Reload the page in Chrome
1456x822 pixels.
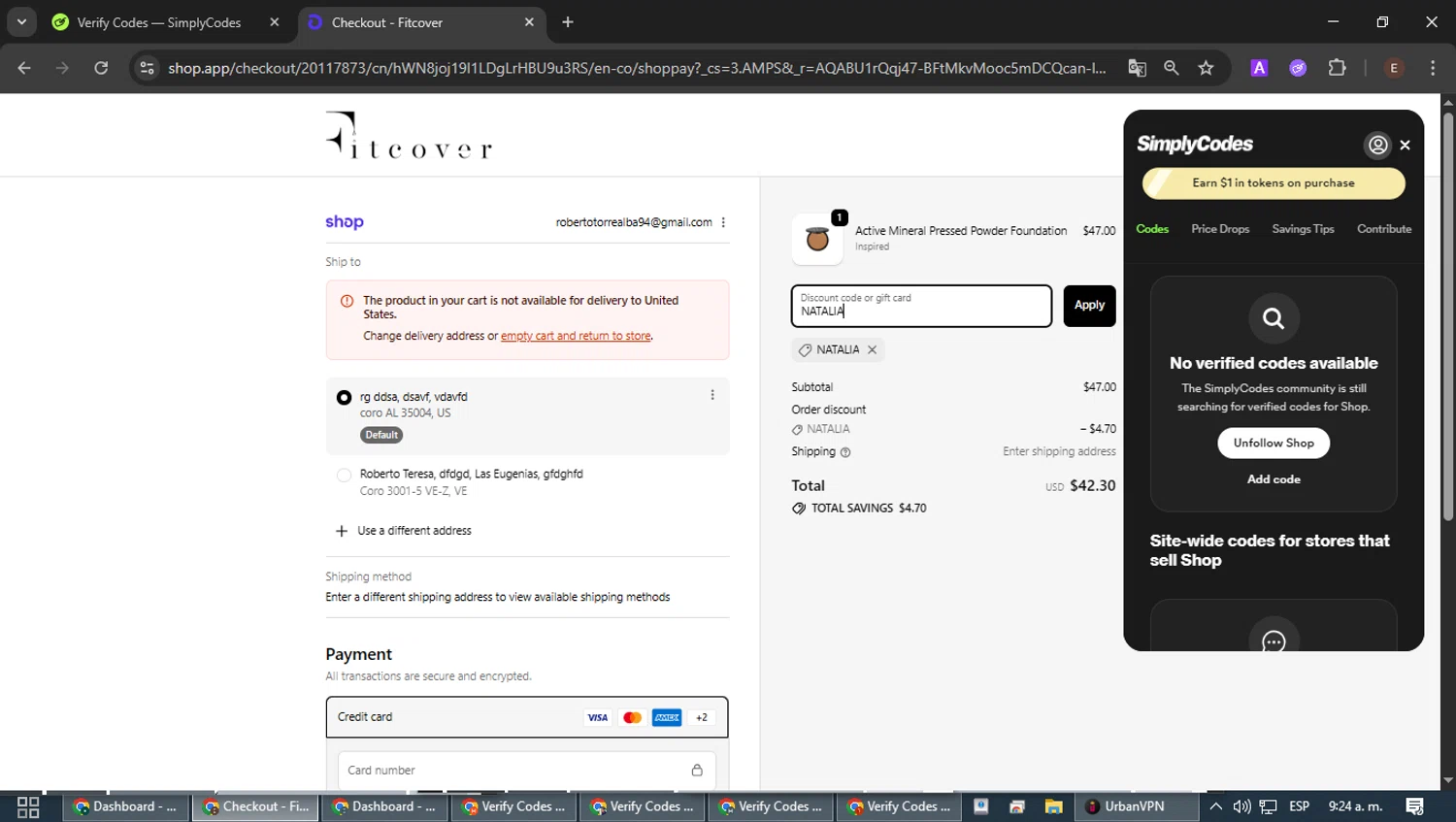pyautogui.click(x=101, y=68)
